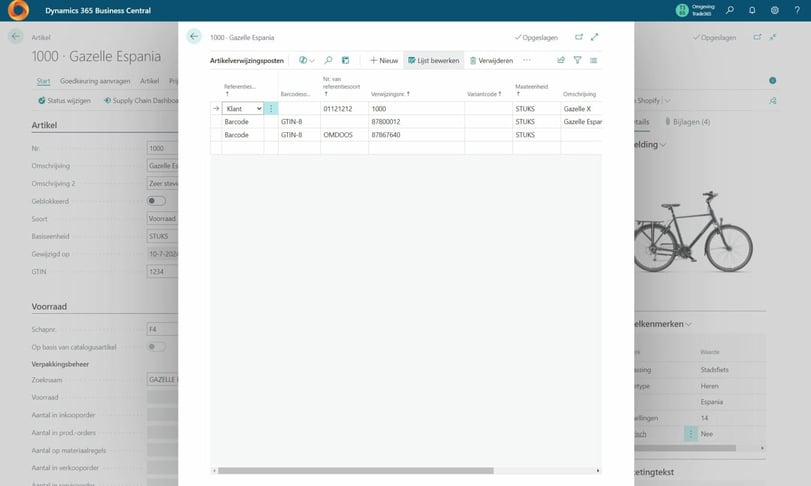
Task: Show more actions with the ellipsis
Action: [x=527, y=60]
